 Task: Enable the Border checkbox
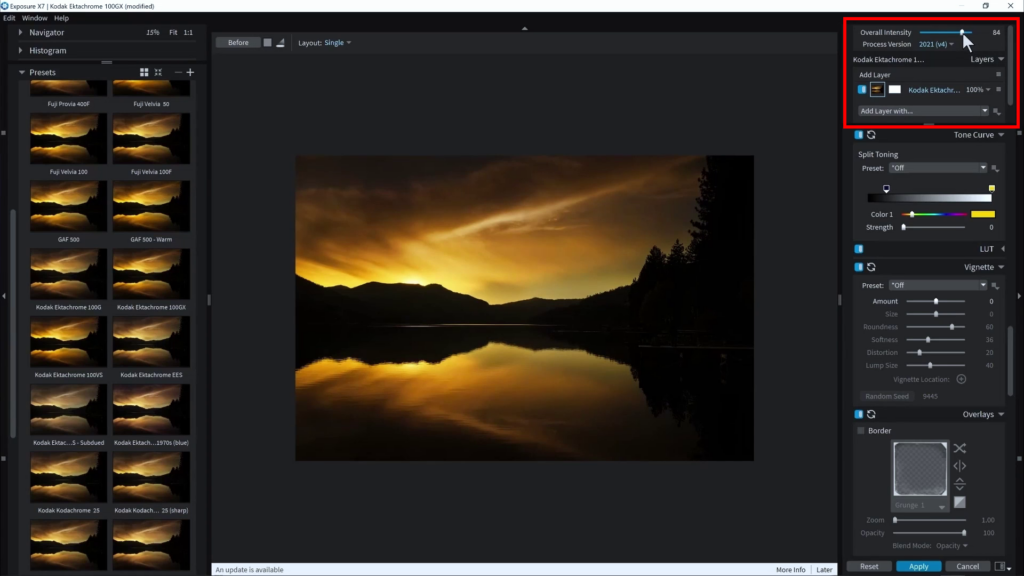[x=861, y=431]
